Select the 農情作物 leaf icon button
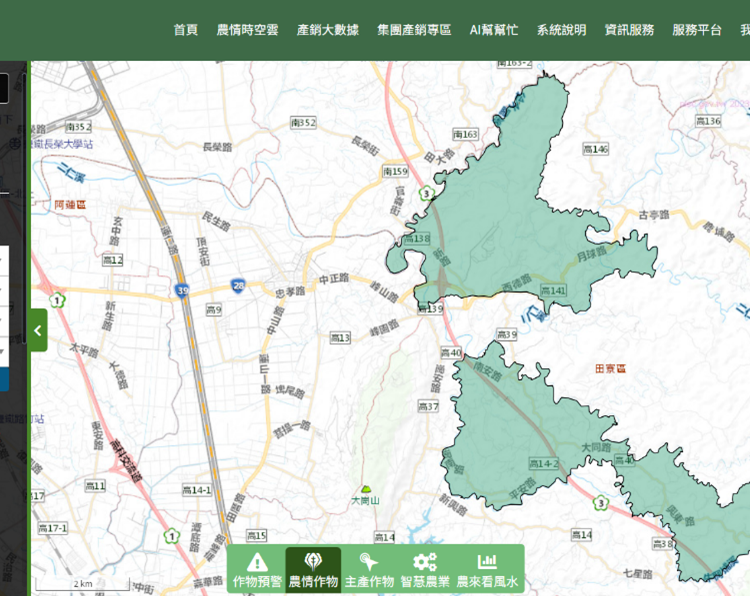Image resolution: width=750 pixels, height=596 pixels. point(313,568)
